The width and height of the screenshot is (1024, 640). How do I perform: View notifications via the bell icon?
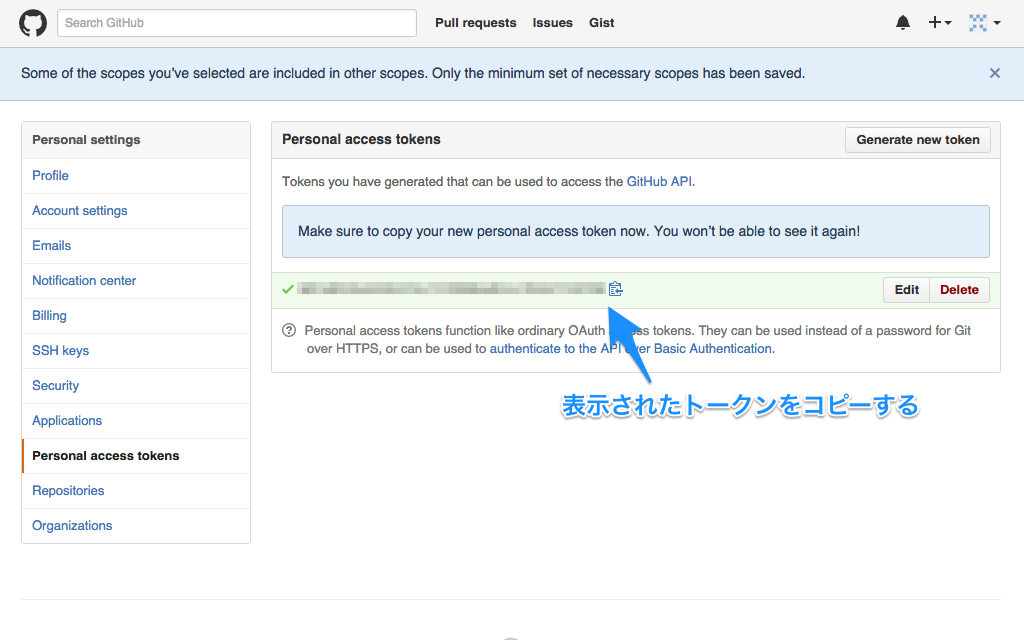coord(903,23)
